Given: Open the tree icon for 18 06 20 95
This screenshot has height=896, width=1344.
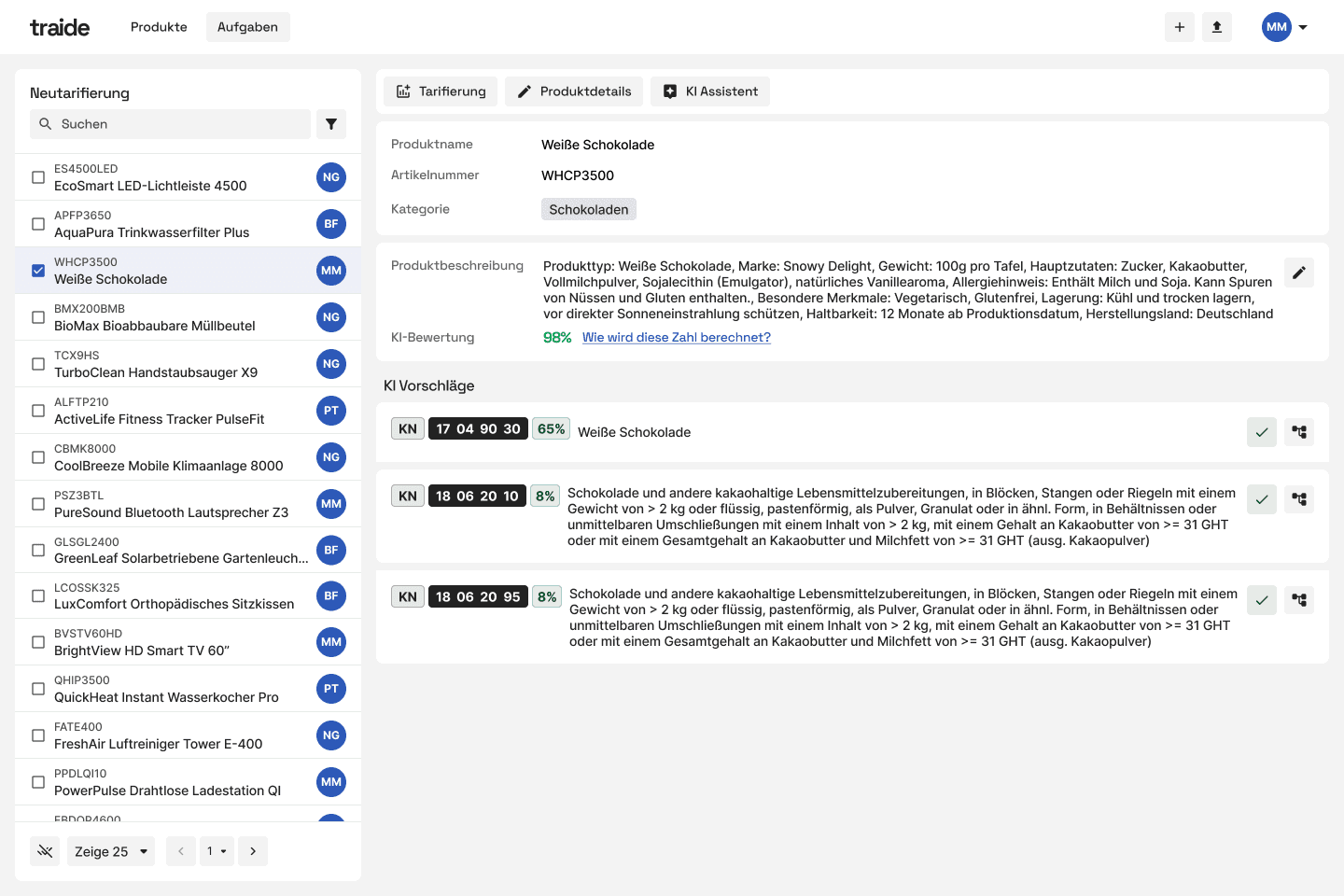Looking at the screenshot, I should [x=1299, y=600].
